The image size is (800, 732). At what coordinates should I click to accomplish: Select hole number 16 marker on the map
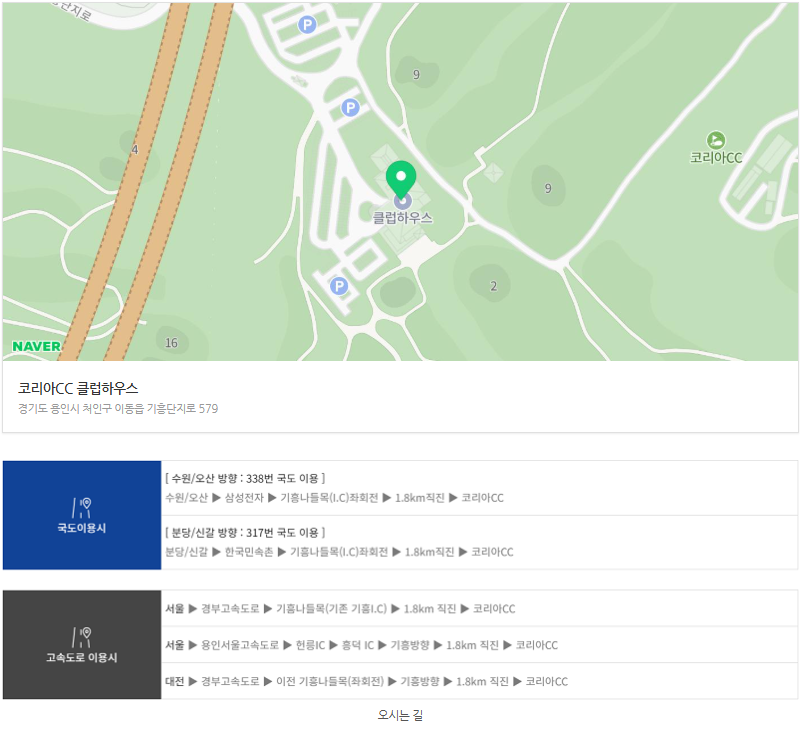pyautogui.click(x=171, y=343)
